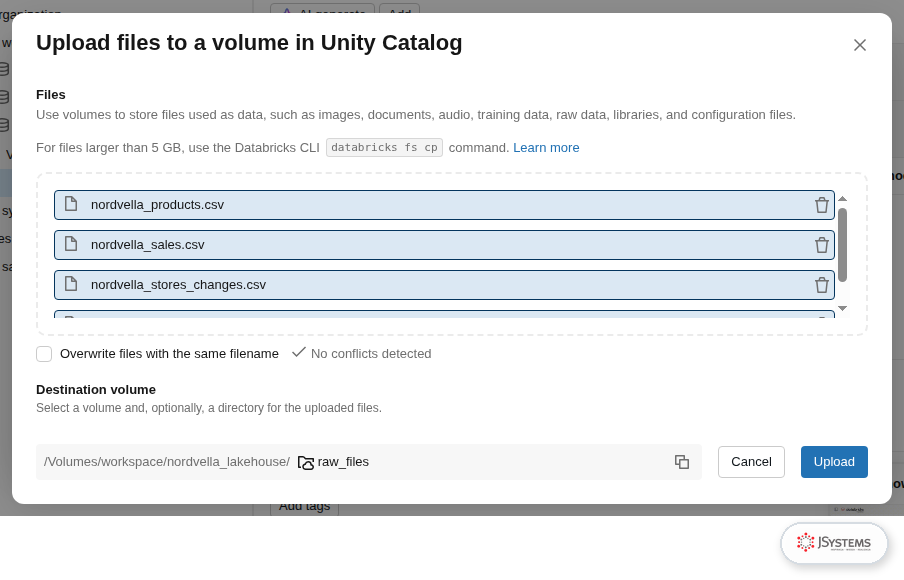Copy the destination volume path
Screen dimensions: 904x580
coord(682,462)
